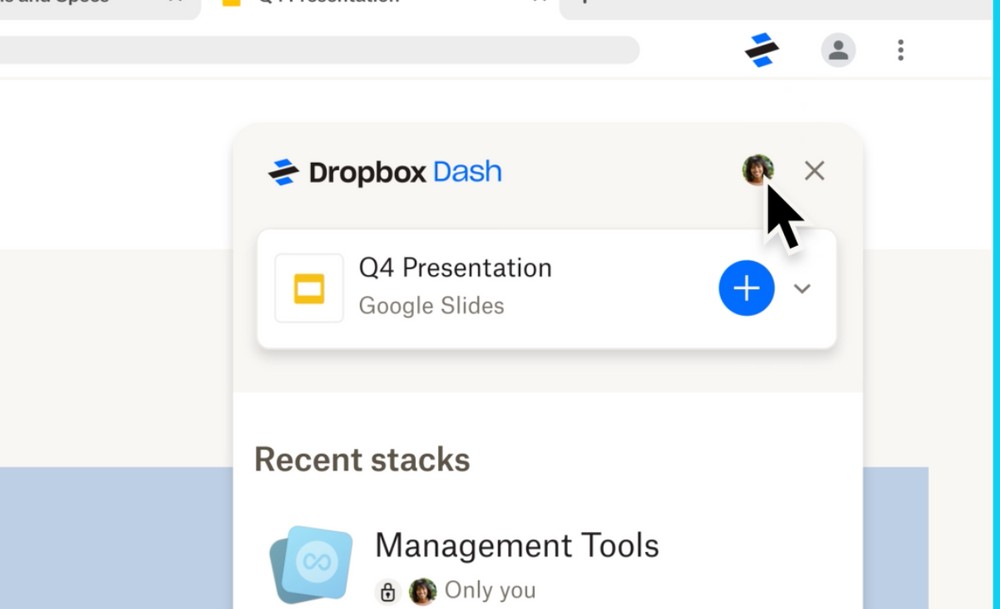Viewport: 1000px width, 609px height.
Task: Click the Recent stacks heading
Action: pyautogui.click(x=362, y=460)
